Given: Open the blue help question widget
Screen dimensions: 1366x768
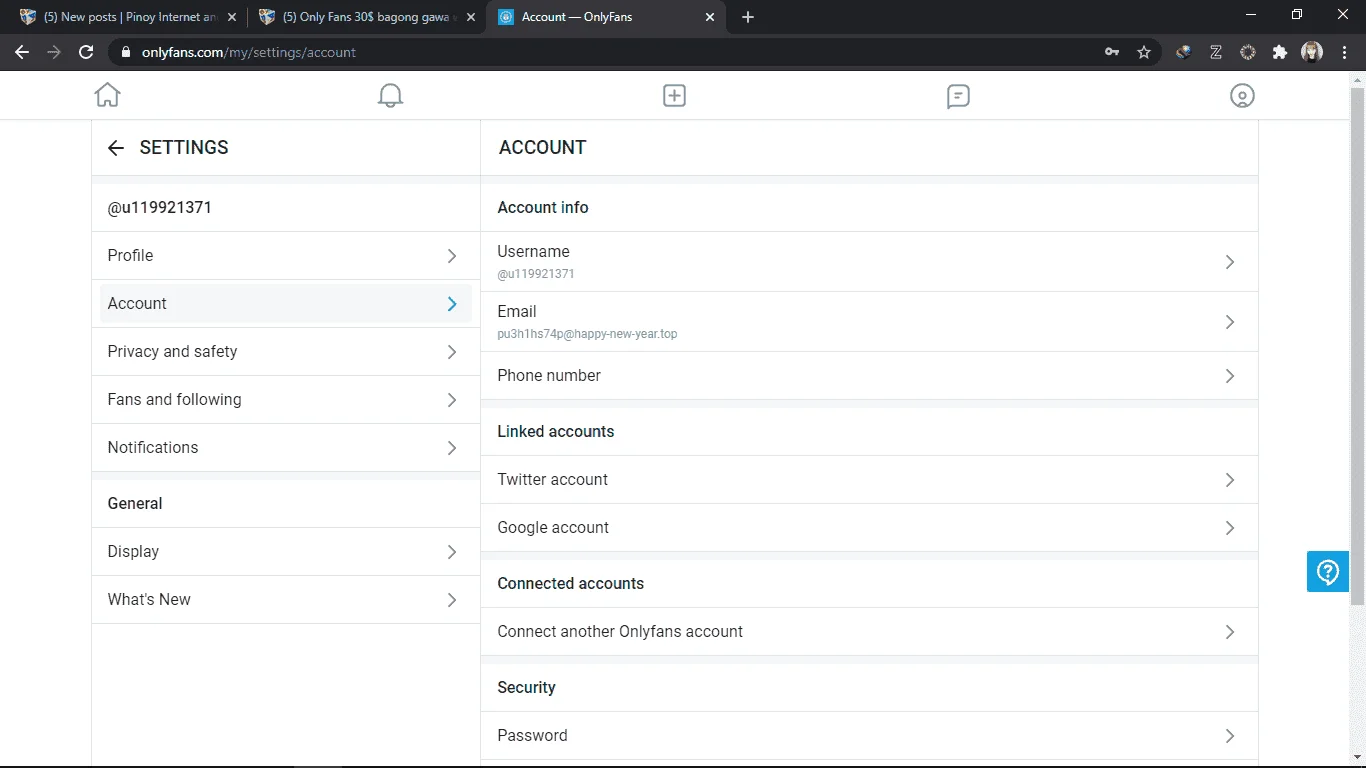Looking at the screenshot, I should click(x=1328, y=571).
